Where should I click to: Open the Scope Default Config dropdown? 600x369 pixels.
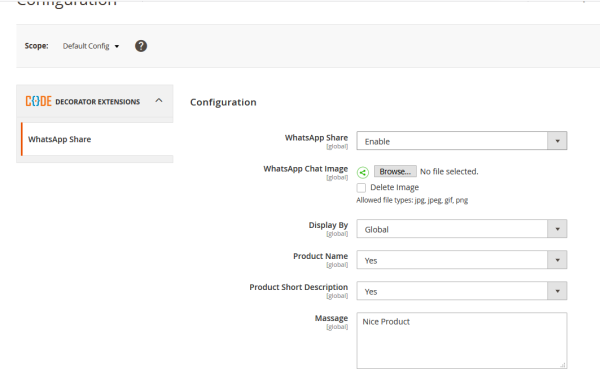click(x=91, y=46)
